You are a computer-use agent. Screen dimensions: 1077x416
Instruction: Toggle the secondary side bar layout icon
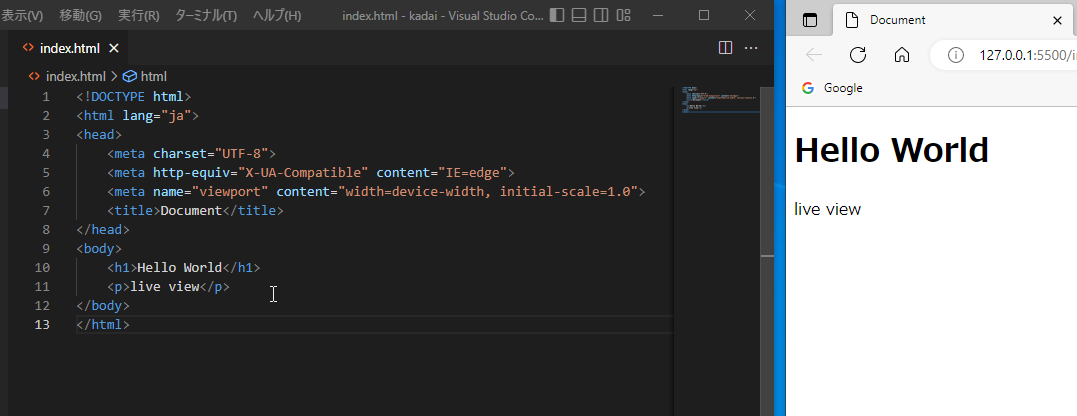(x=601, y=16)
